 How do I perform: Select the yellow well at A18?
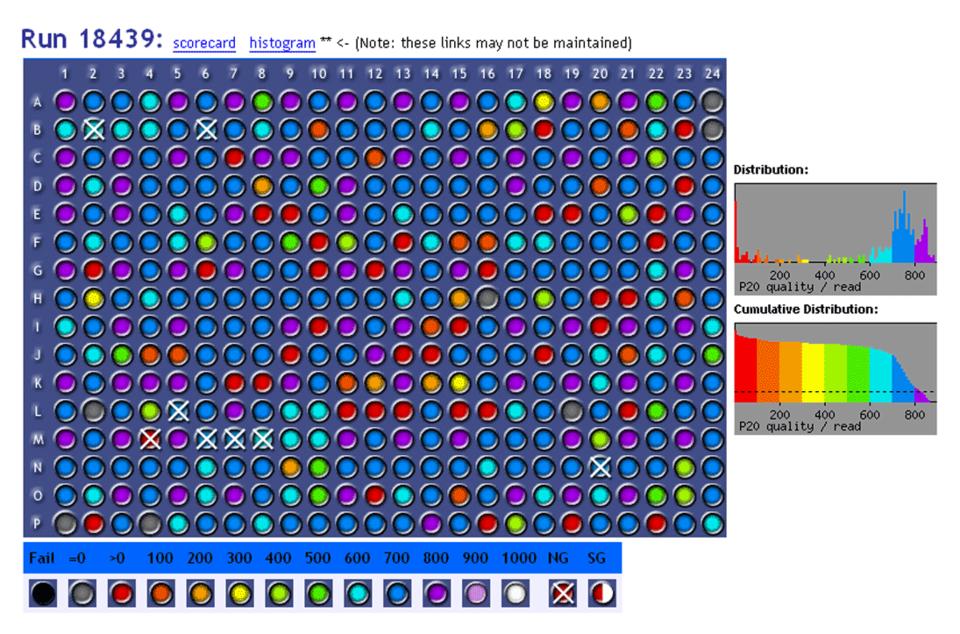click(x=544, y=102)
